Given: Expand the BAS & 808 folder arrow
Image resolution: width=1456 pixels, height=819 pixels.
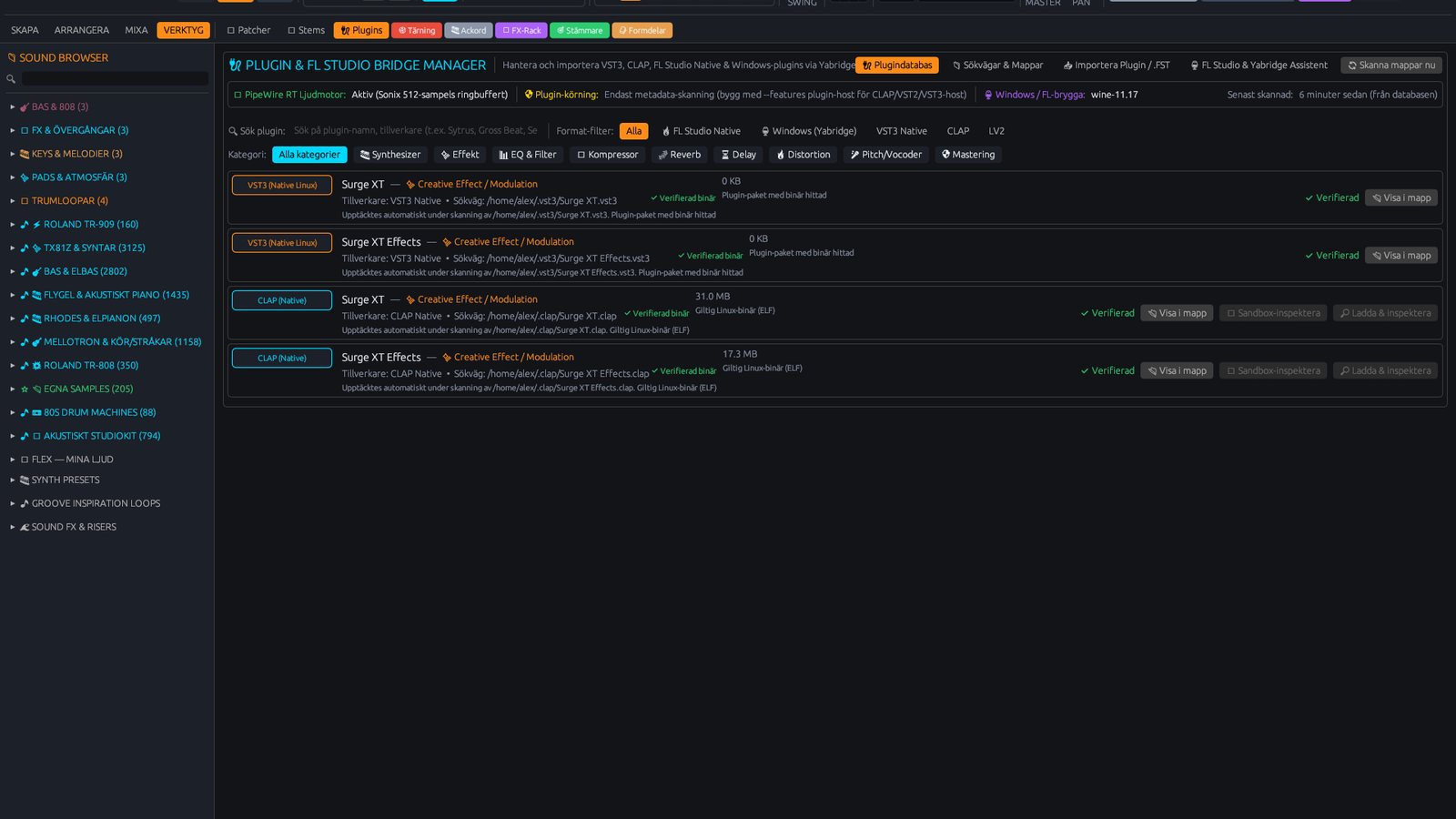Looking at the screenshot, I should 13,106.
